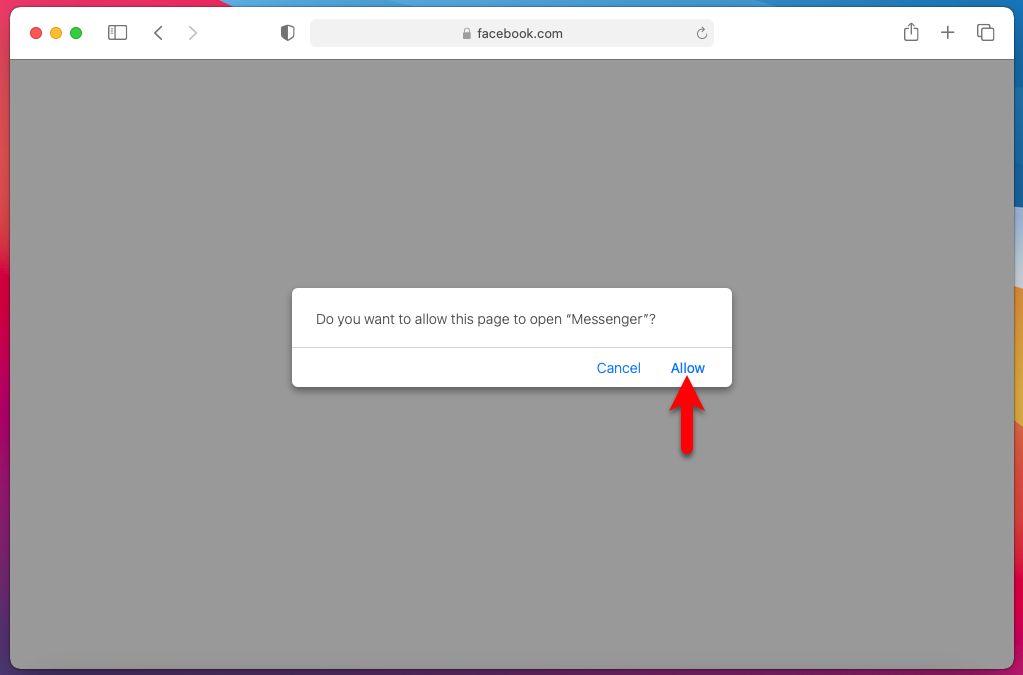Make the Safari window full screen with the green button
1023x675 pixels.
click(x=76, y=33)
